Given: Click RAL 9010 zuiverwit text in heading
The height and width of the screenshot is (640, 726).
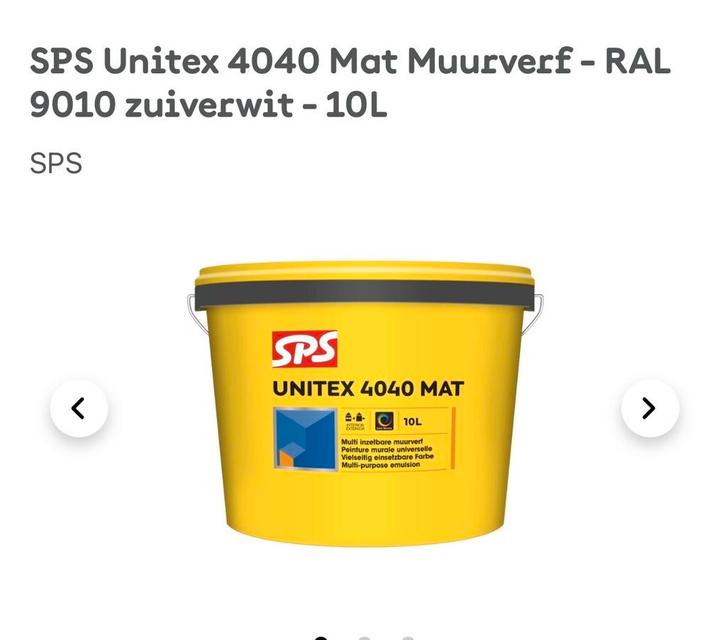Looking at the screenshot, I should tap(350, 82).
